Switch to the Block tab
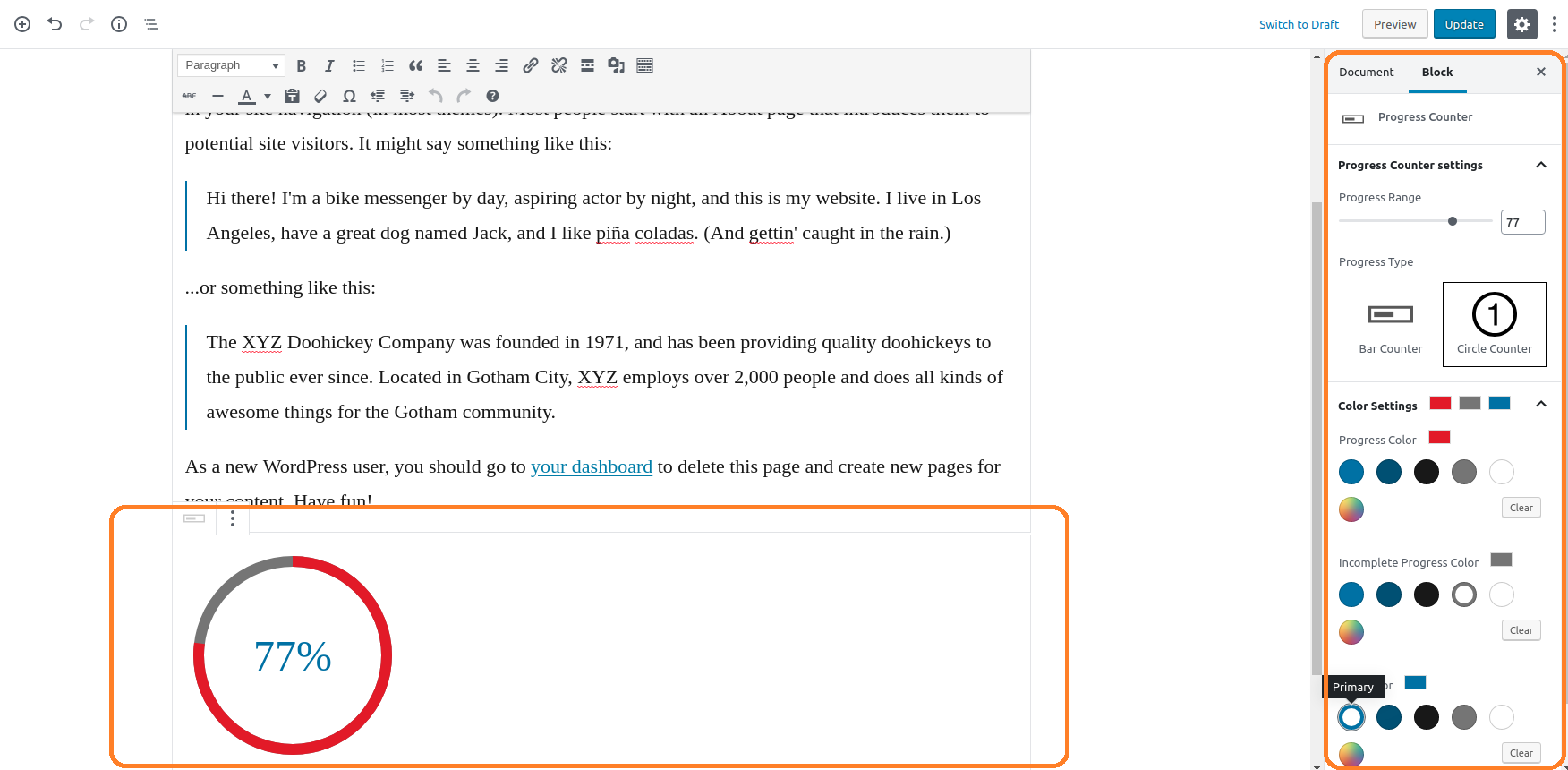This screenshot has height=770, width=1568. tap(1437, 72)
